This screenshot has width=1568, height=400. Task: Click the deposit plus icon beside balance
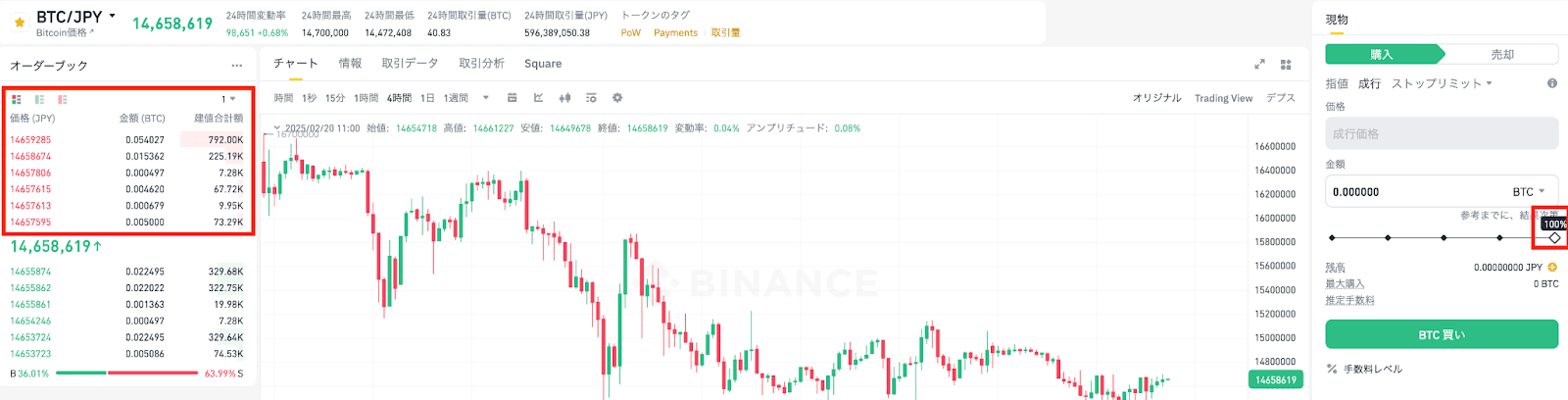coord(1552,267)
